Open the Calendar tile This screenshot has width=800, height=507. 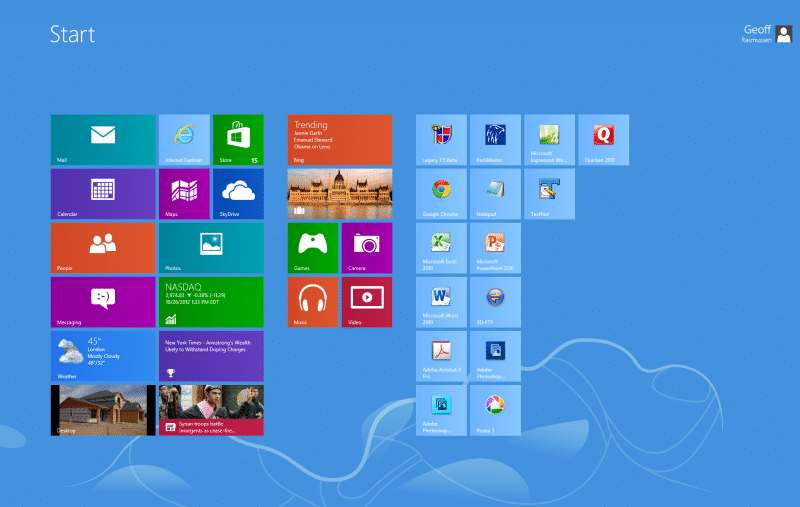[x=103, y=194]
